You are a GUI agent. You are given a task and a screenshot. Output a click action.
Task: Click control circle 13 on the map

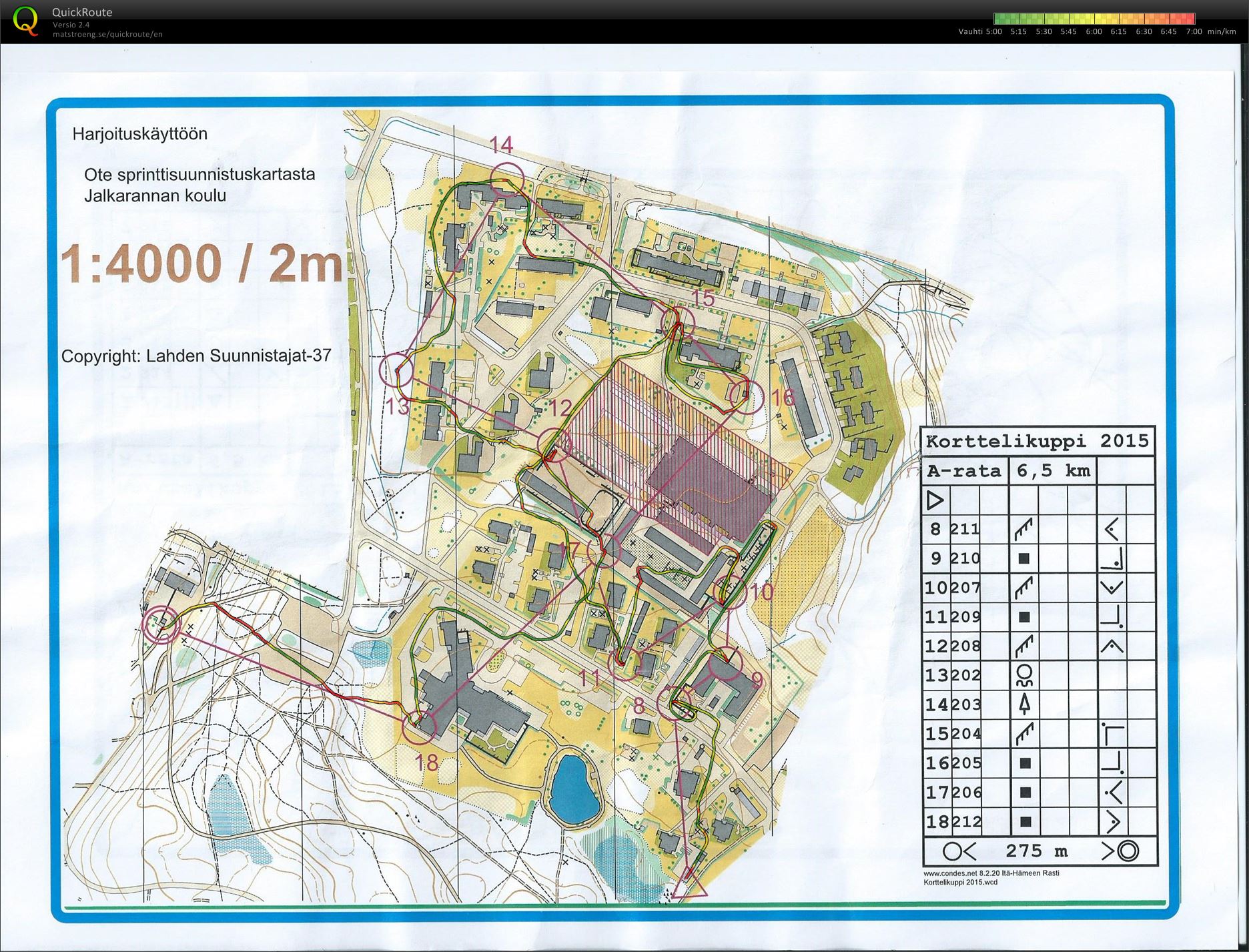396,370
